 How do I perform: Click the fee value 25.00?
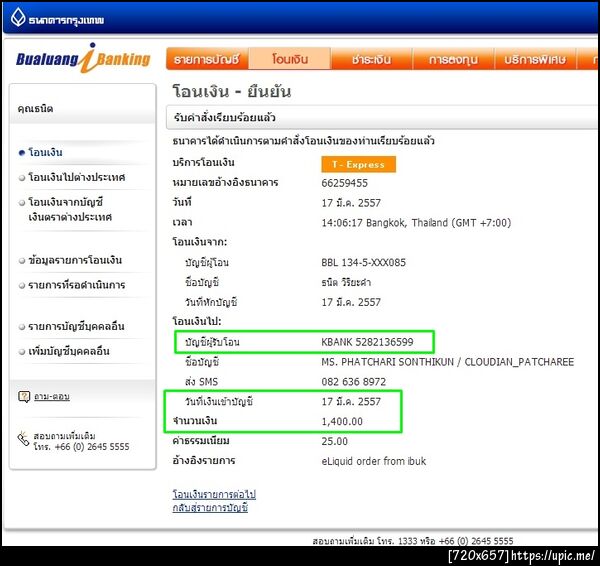pos(334,441)
